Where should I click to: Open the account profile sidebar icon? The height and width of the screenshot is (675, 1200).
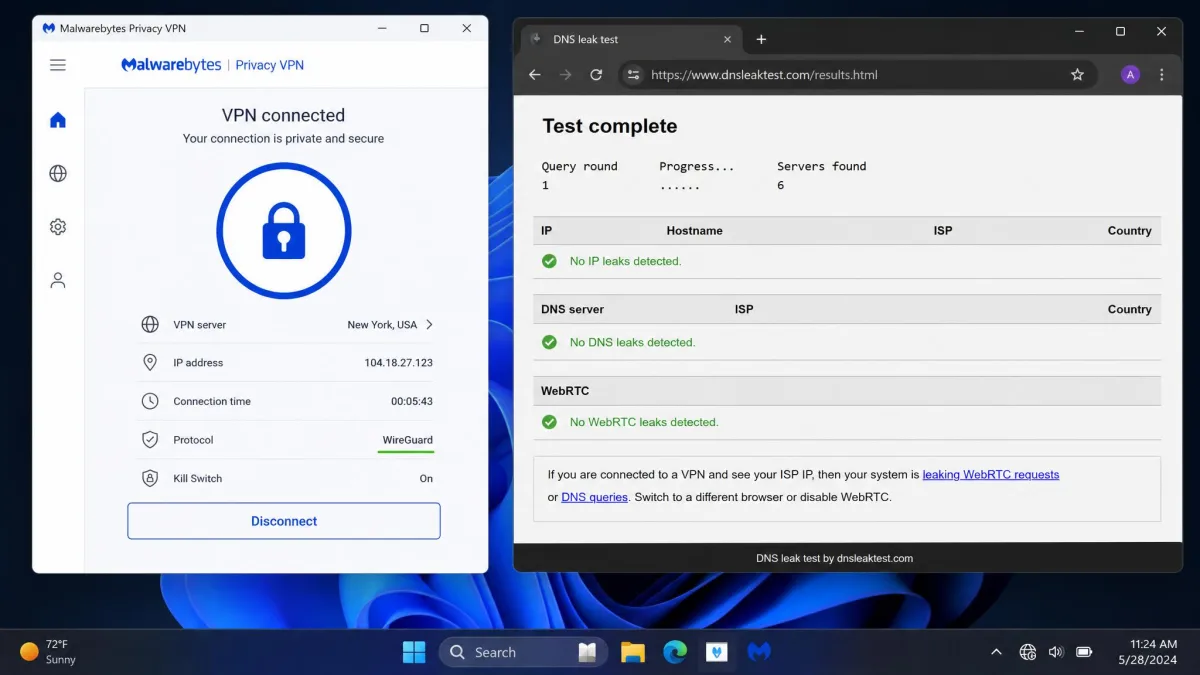coord(58,280)
